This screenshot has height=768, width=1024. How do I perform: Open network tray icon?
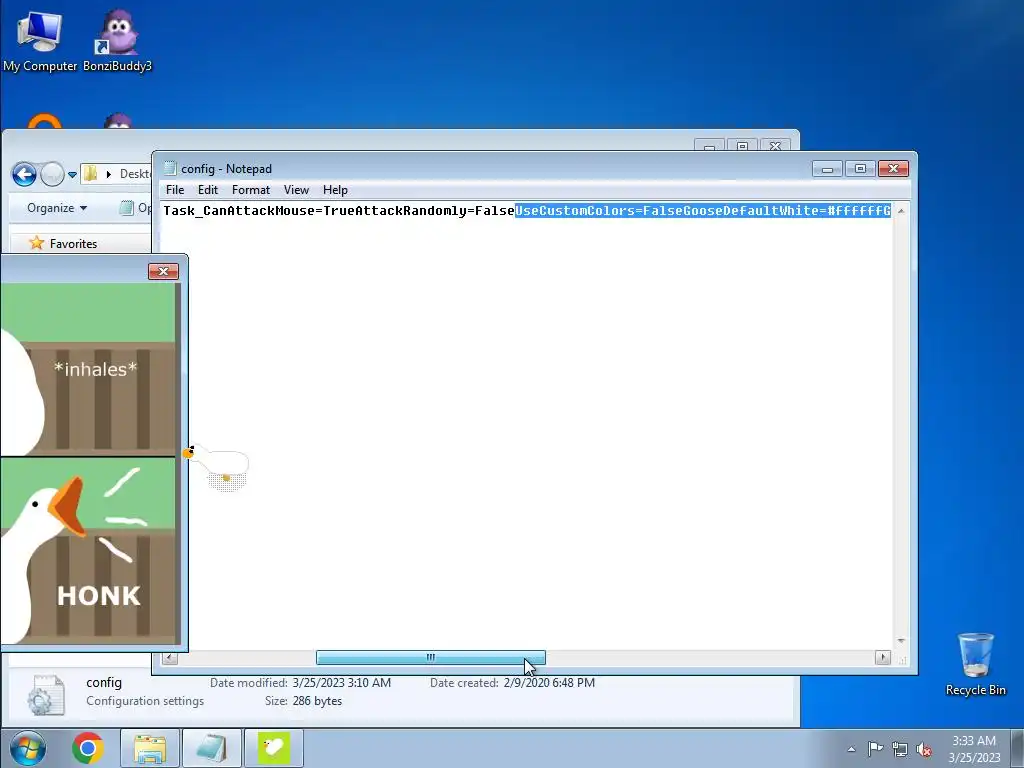(900, 749)
